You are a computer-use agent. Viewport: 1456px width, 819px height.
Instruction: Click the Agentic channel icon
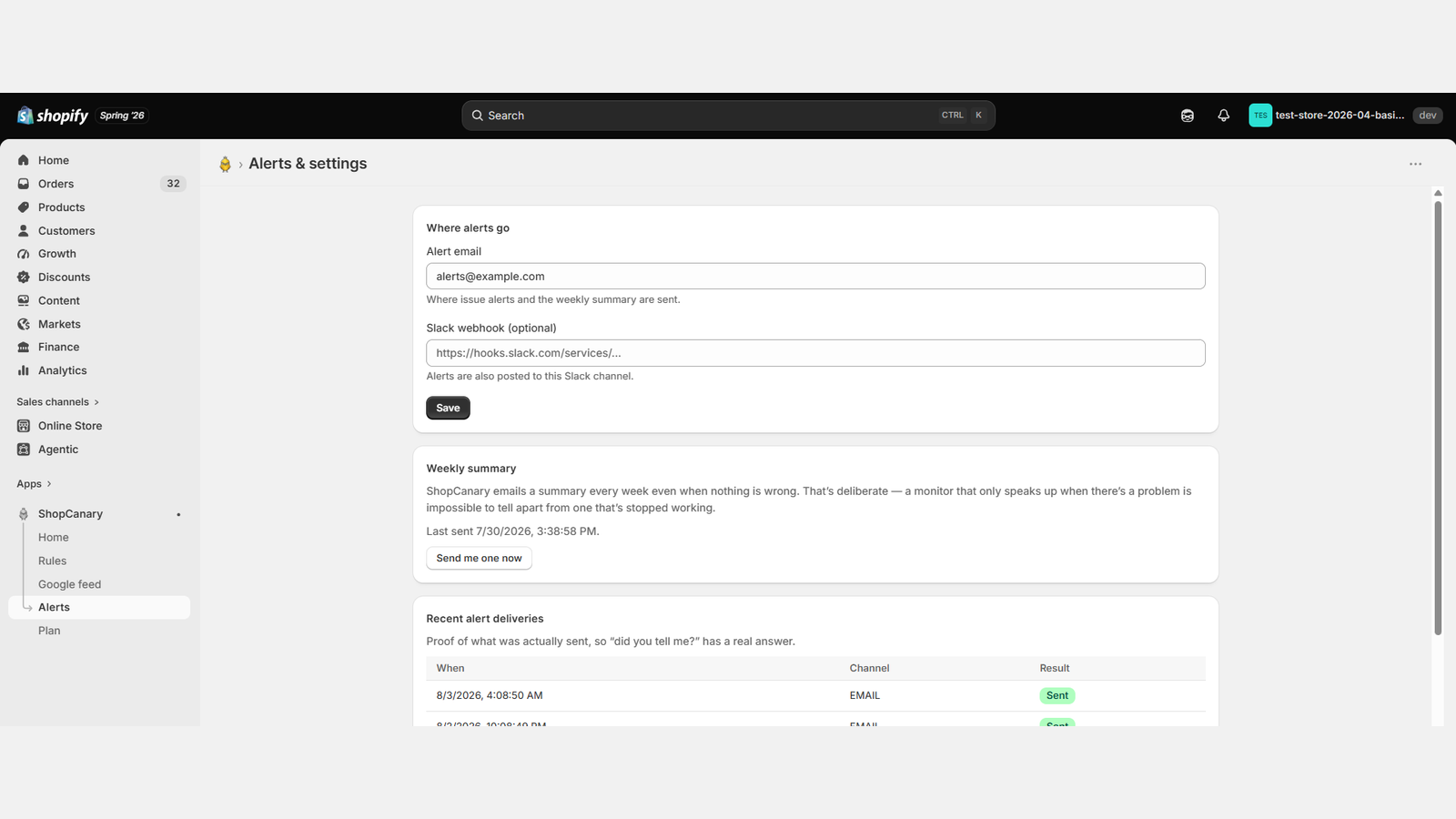(24, 450)
